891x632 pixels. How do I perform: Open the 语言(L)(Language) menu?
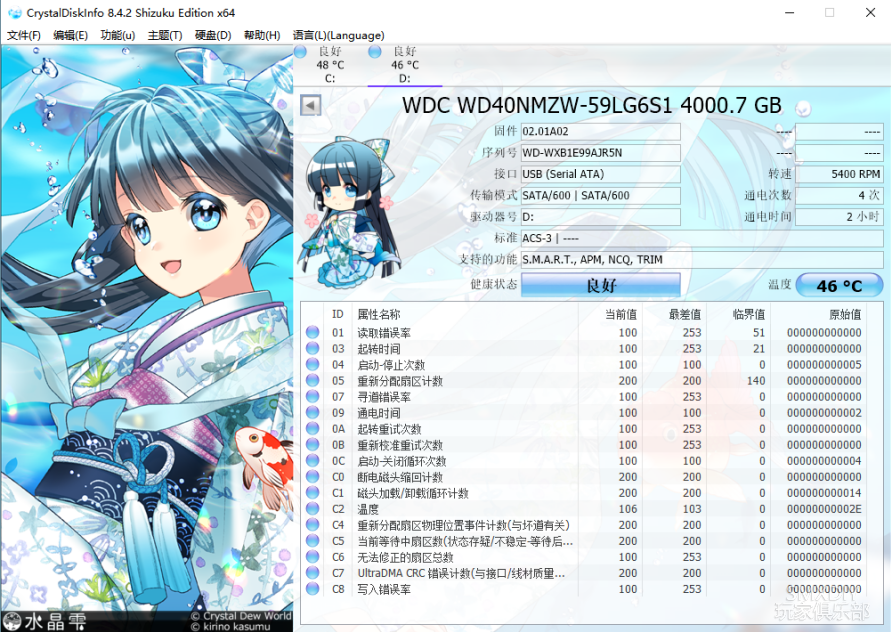[339, 35]
